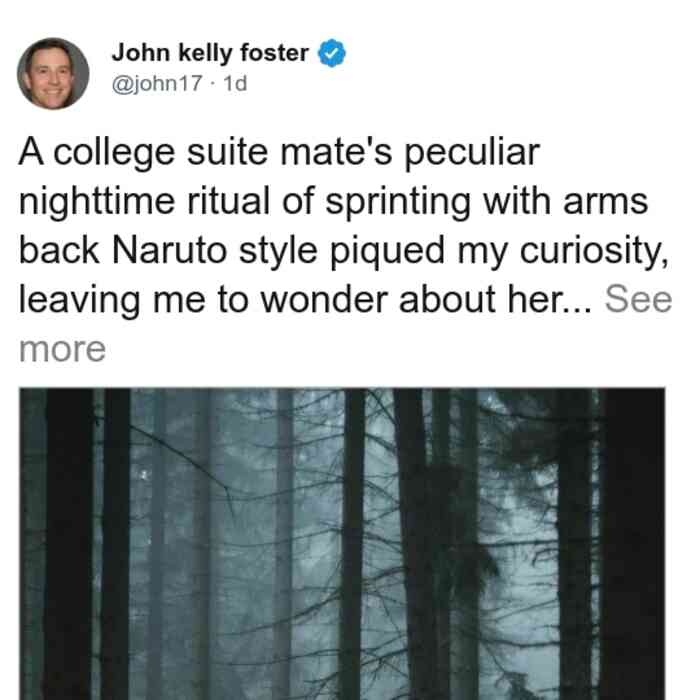Click the dot separator between handle and 1d
This screenshot has width=700, height=700.
pos(213,83)
